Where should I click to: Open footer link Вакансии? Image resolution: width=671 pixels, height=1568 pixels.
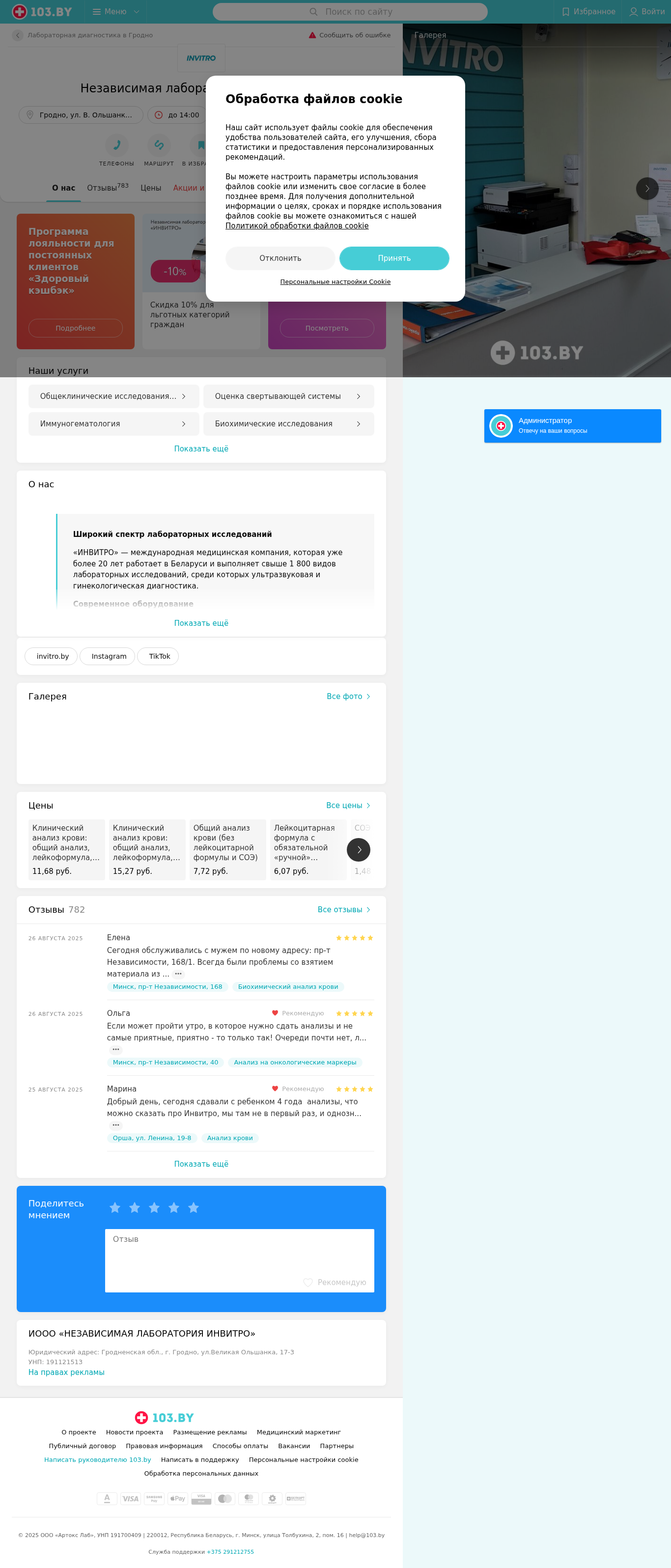[294, 1446]
